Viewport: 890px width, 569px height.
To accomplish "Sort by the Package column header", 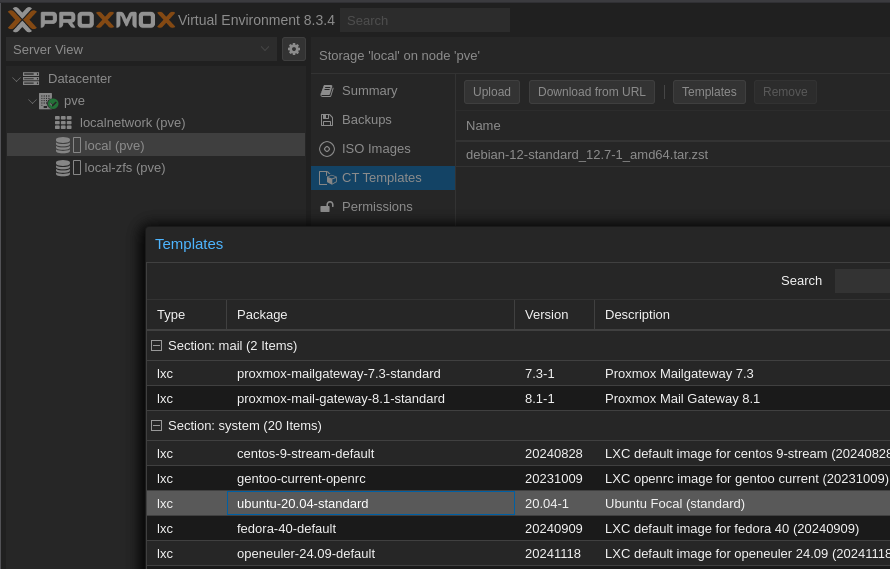I will point(371,315).
